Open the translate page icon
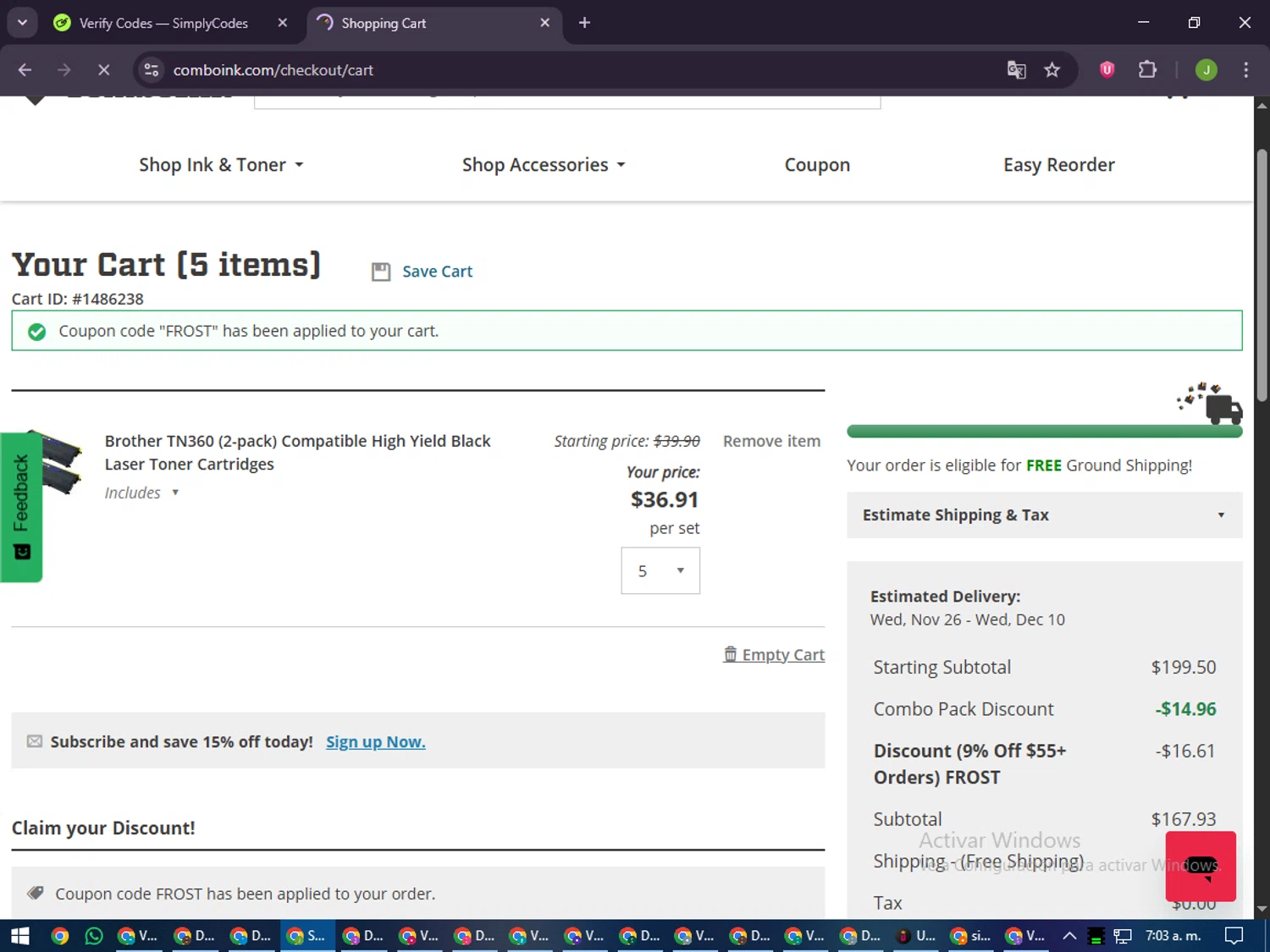This screenshot has height=952, width=1270. click(1016, 69)
